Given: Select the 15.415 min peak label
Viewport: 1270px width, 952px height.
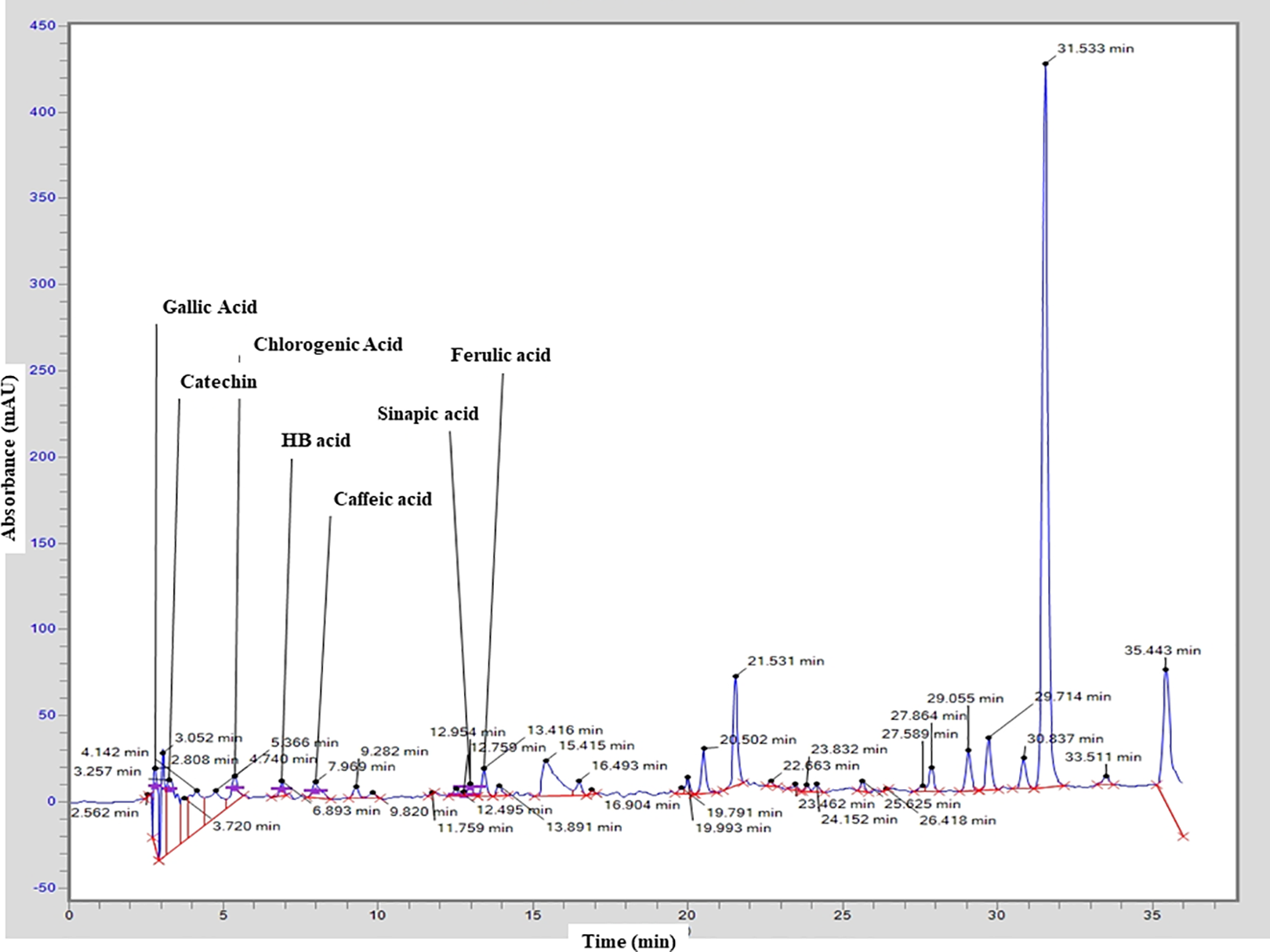Looking at the screenshot, I should click(x=597, y=746).
